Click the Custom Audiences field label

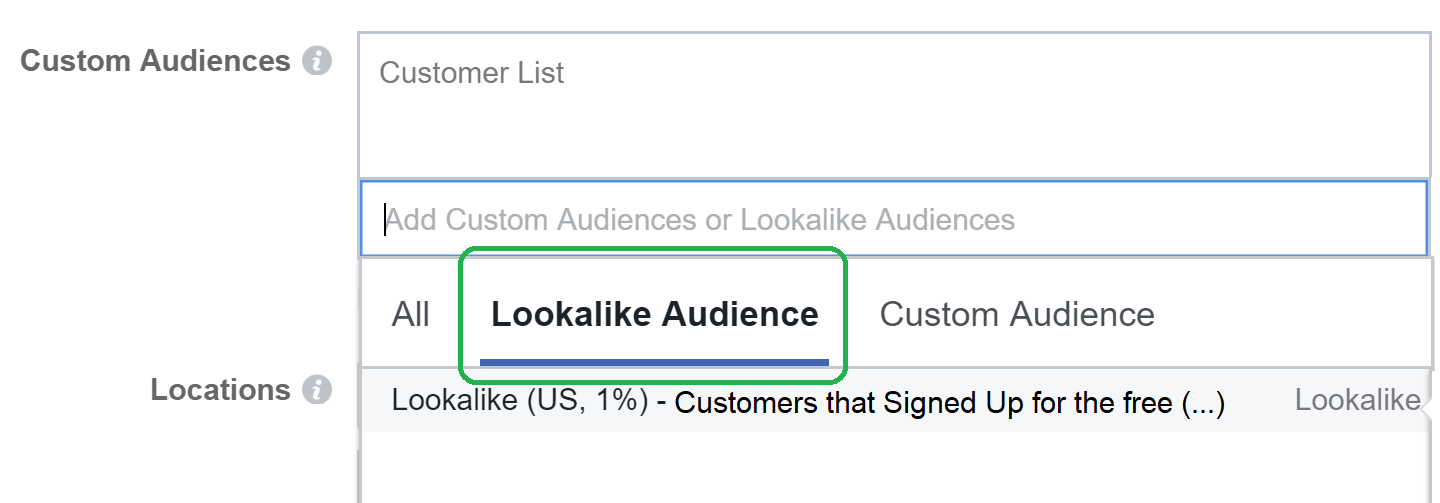click(155, 61)
